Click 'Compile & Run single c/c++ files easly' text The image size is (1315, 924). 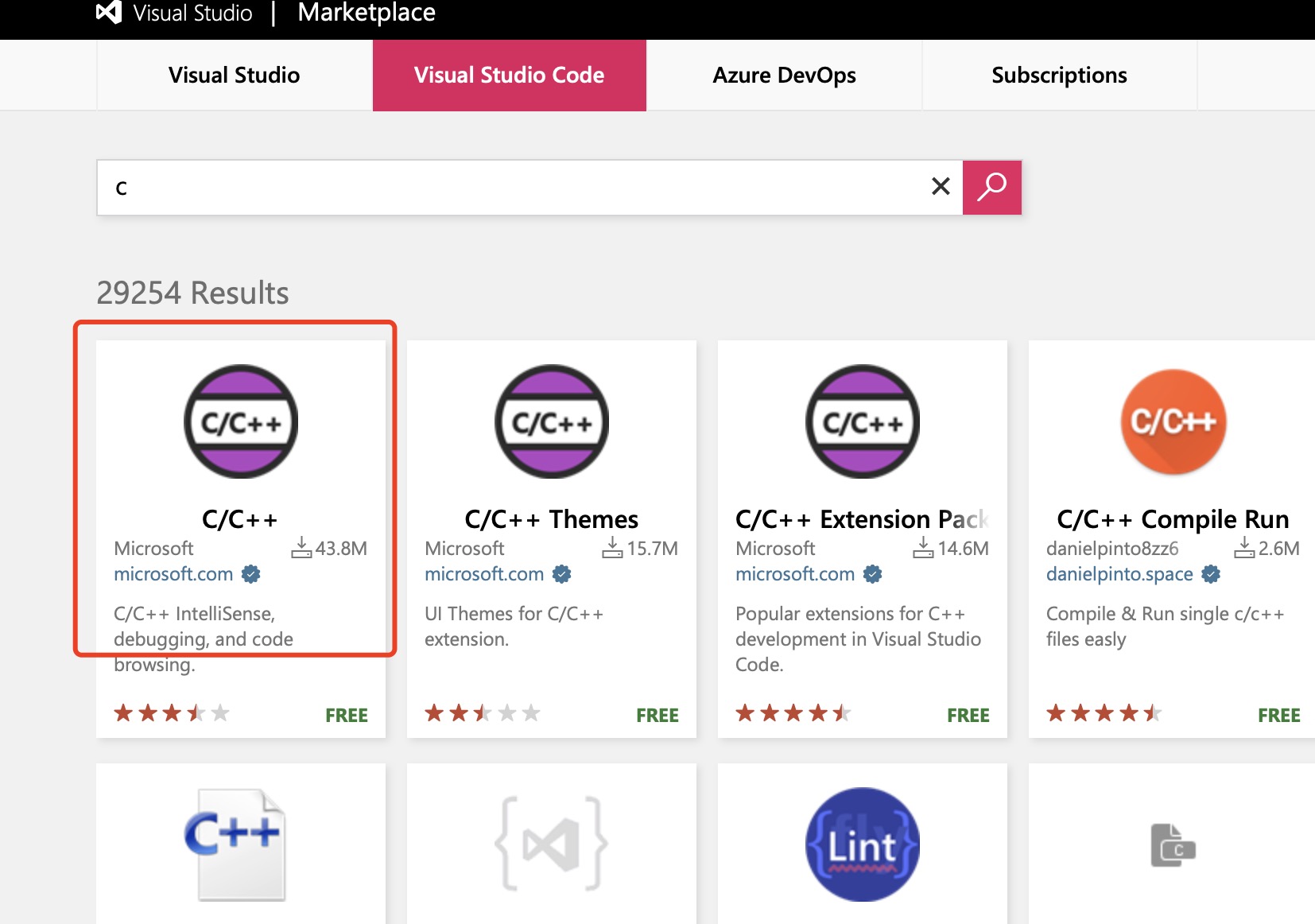tap(1166, 627)
